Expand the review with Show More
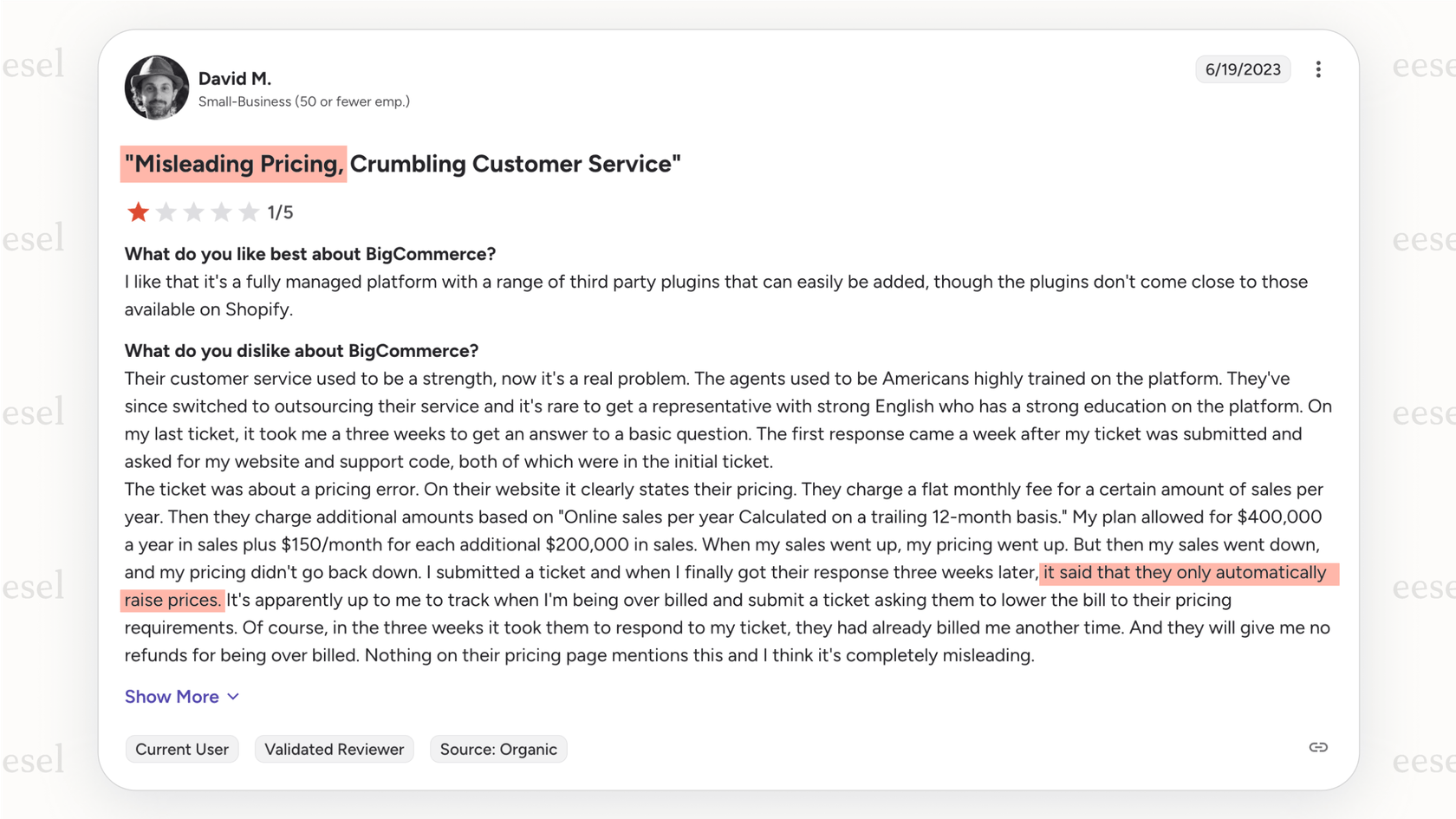1456x819 pixels. (171, 697)
